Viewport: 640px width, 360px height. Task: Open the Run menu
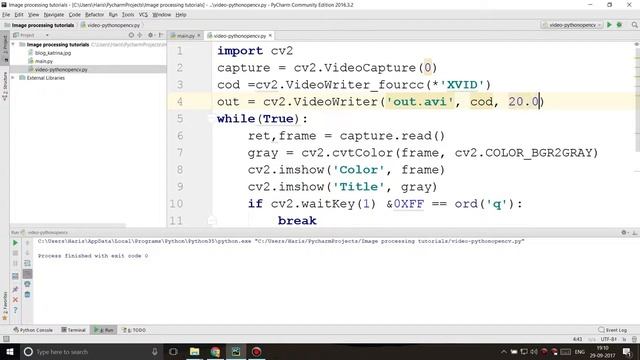(113, 15)
